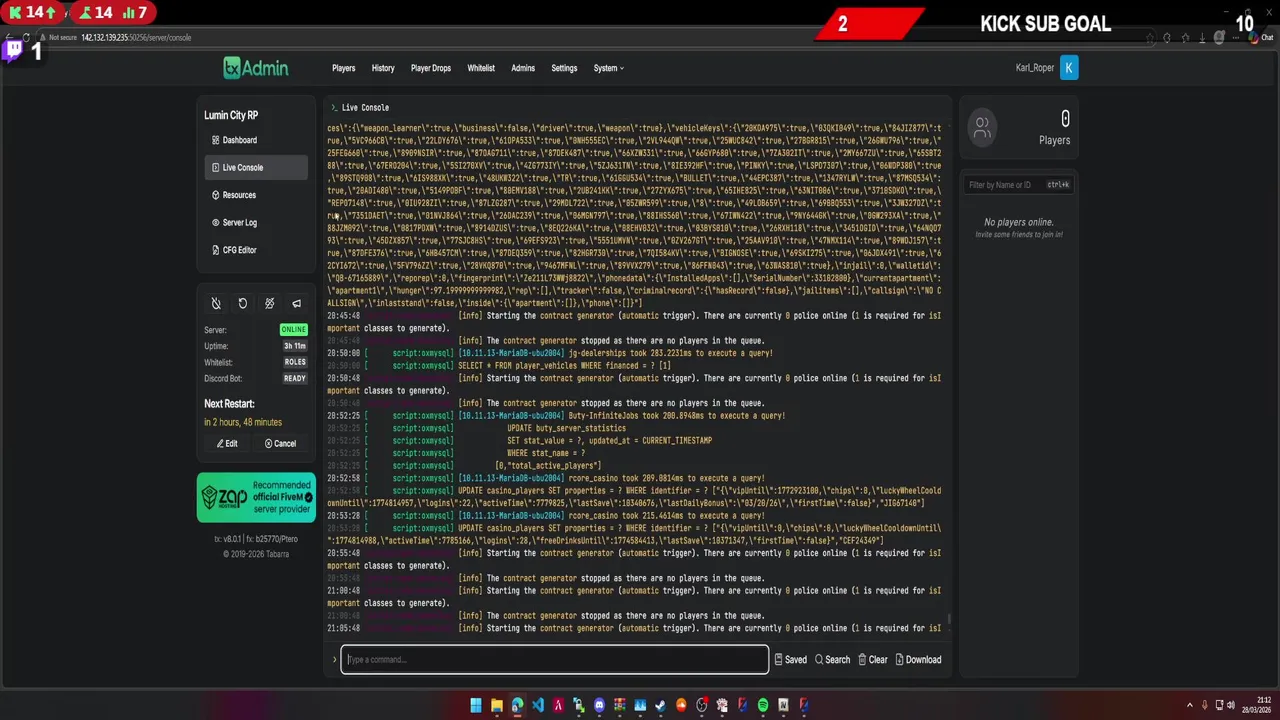Open the CFG Editor sidebar item
The width and height of the screenshot is (1280, 720).
257,250
